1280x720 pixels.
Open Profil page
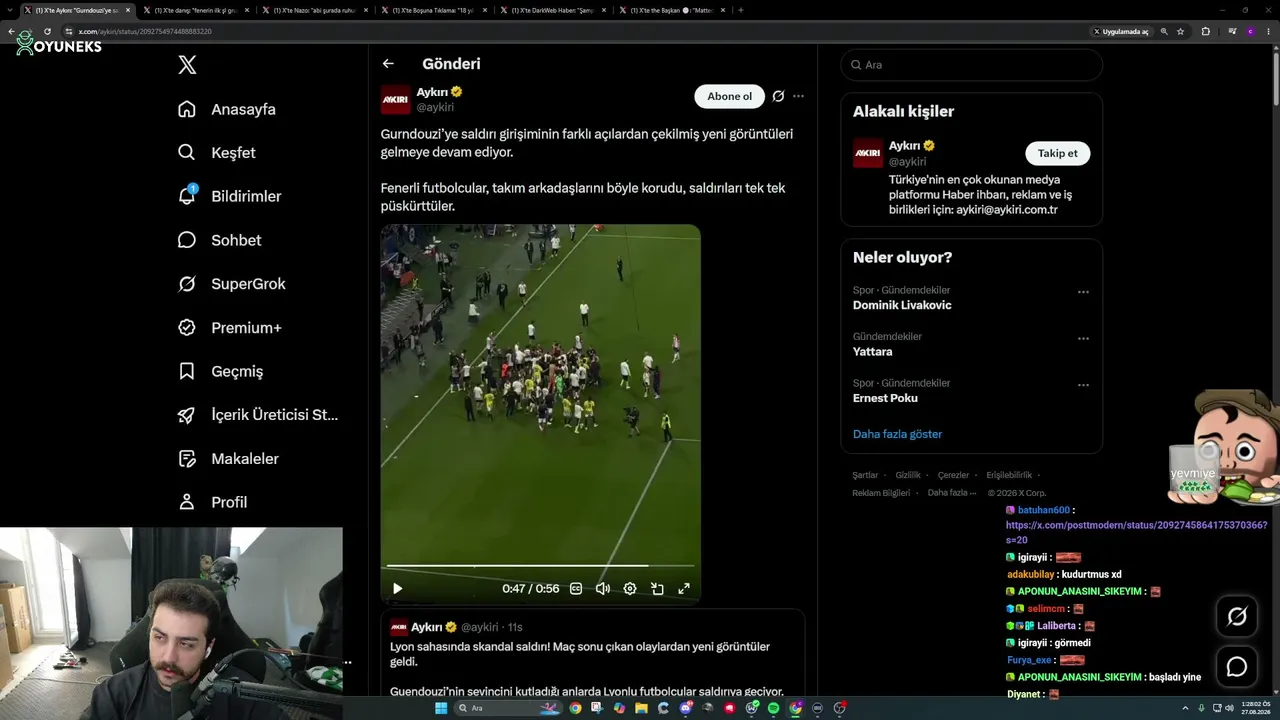(212, 502)
